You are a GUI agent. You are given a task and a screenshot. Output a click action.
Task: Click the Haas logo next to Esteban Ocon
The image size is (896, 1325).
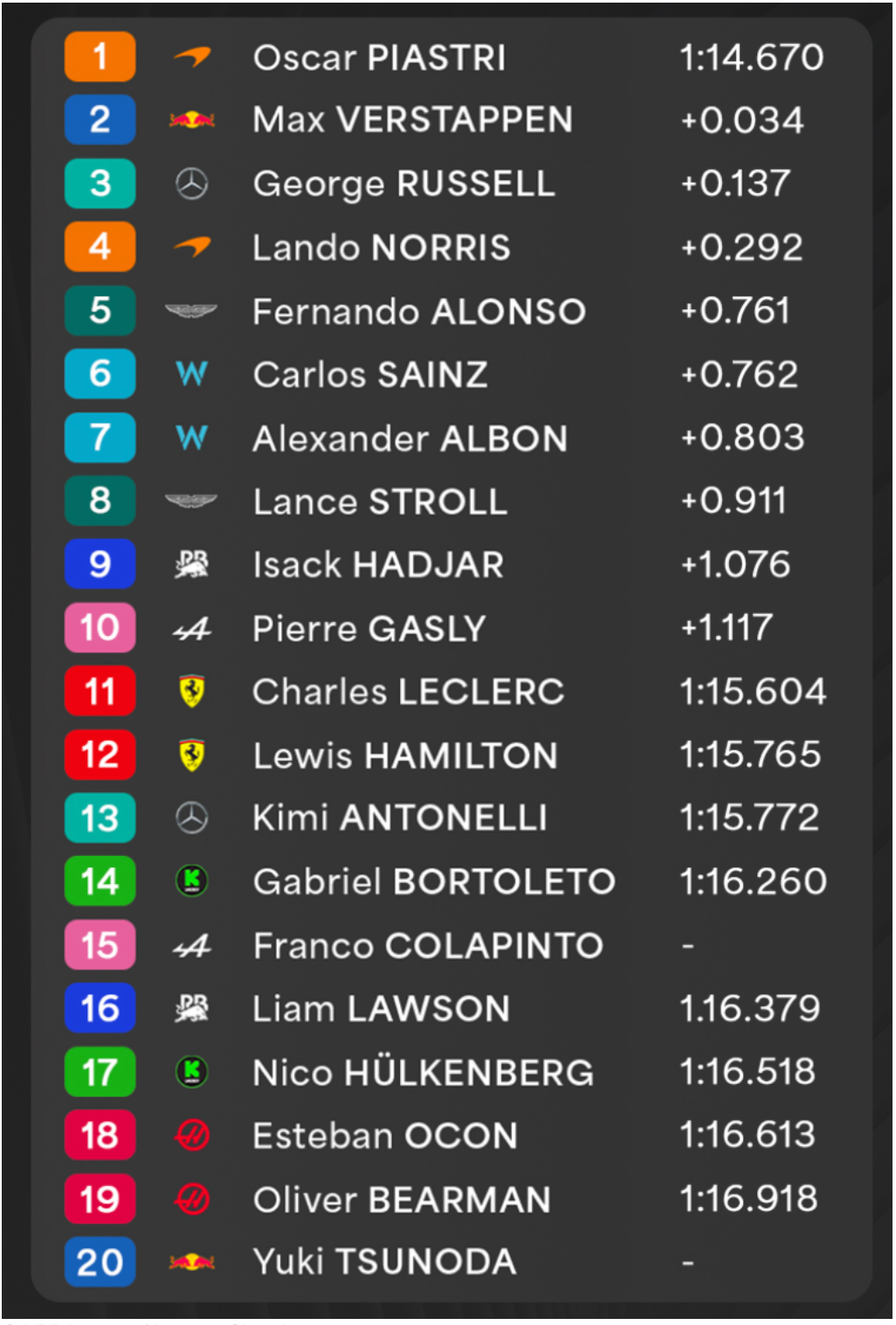pos(192,1135)
